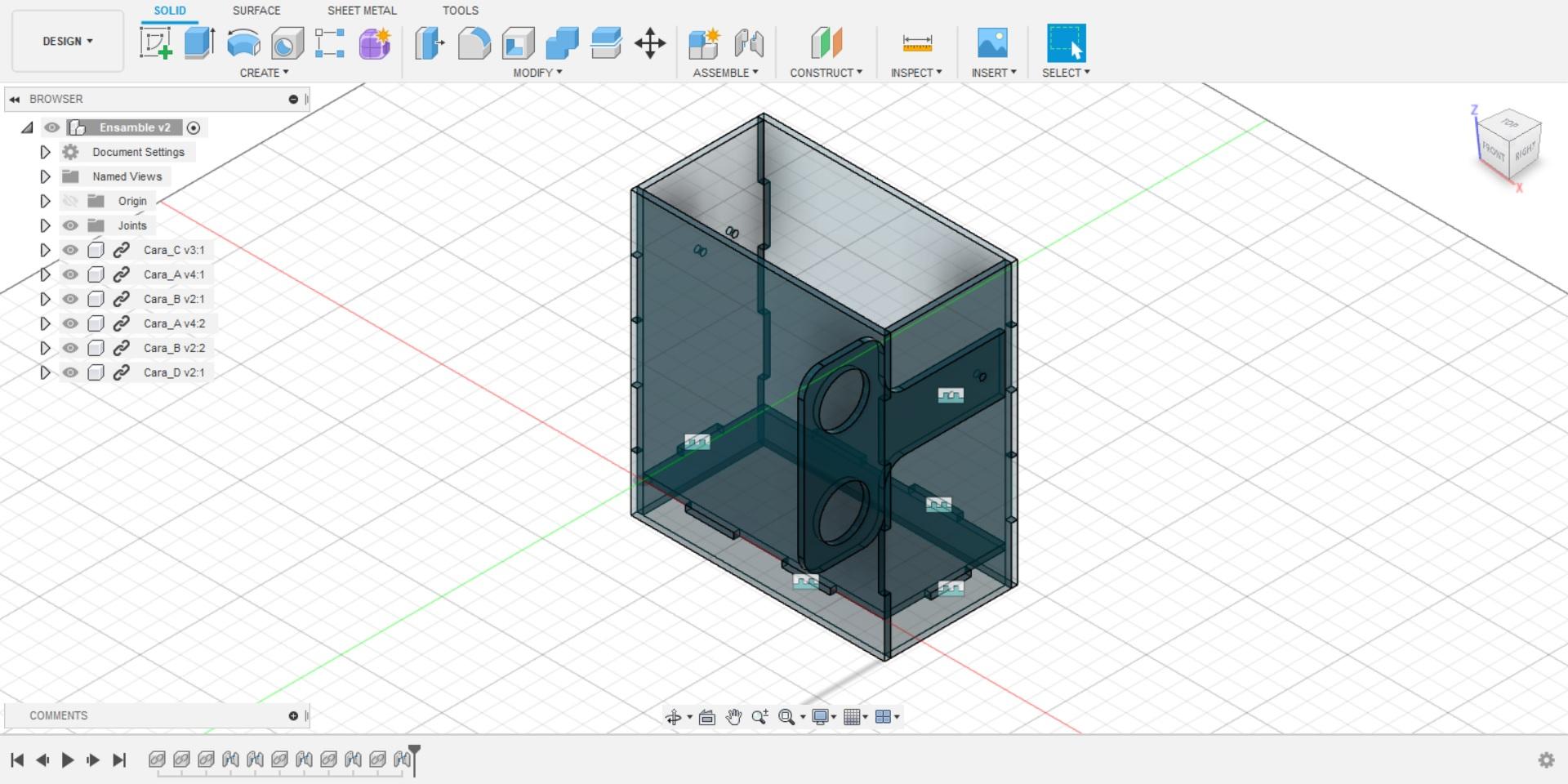
Task: Select the Hole tool
Action: 287,42
